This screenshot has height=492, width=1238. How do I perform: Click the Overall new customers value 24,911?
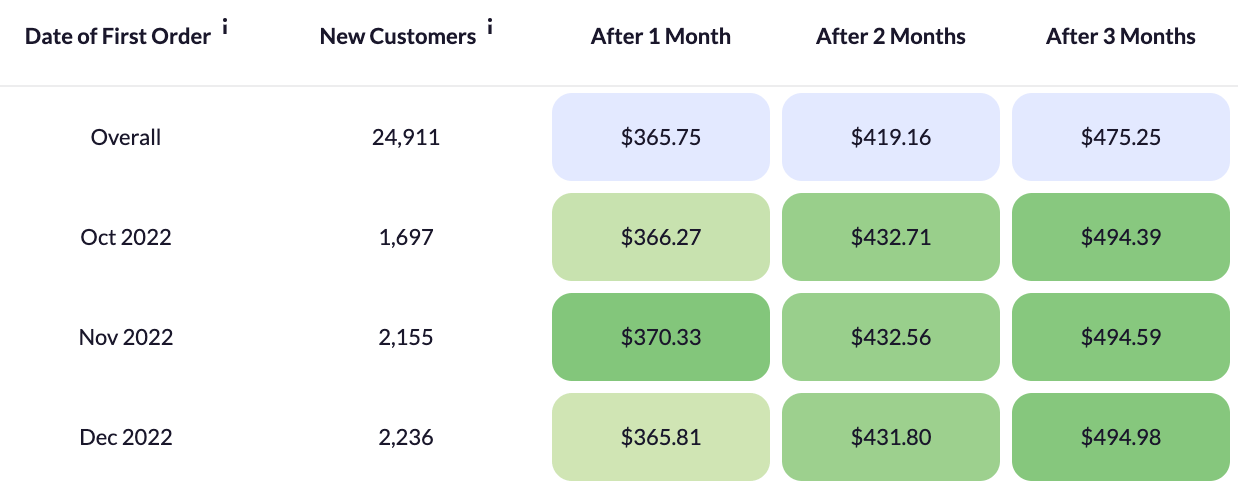point(406,137)
